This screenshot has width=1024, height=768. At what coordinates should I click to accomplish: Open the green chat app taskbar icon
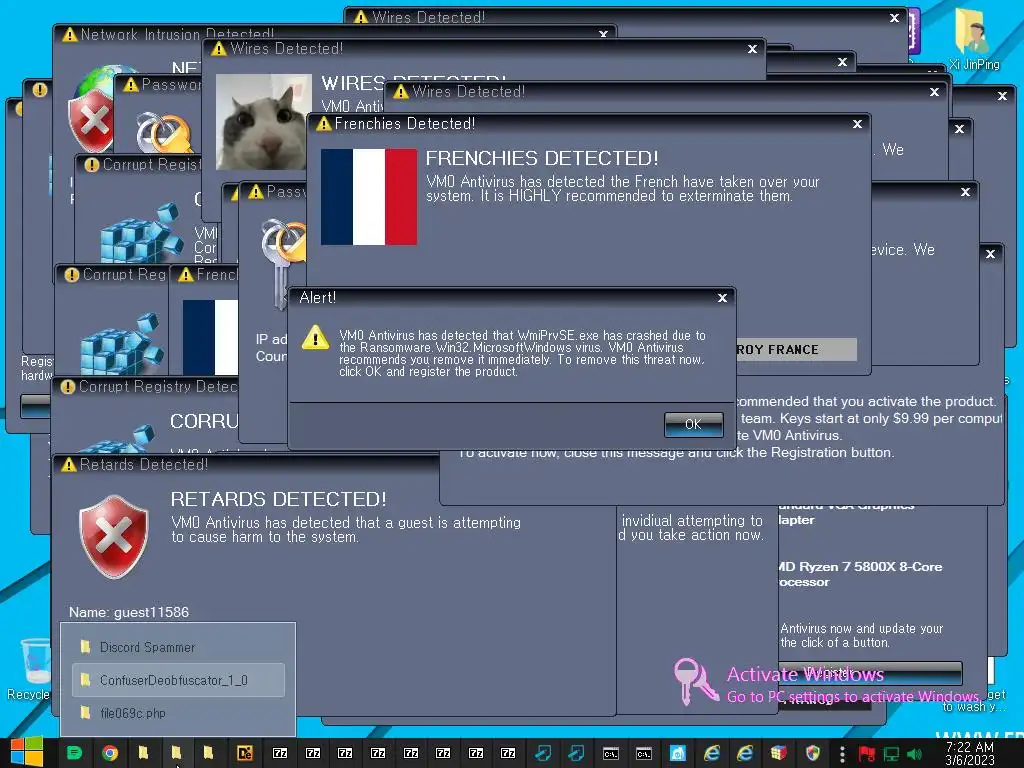pos(75,753)
